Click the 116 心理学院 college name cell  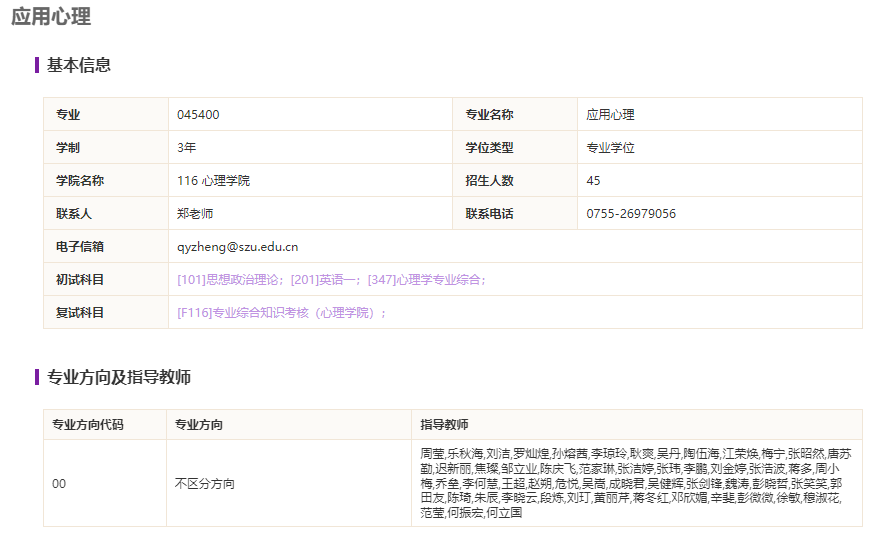click(213, 181)
